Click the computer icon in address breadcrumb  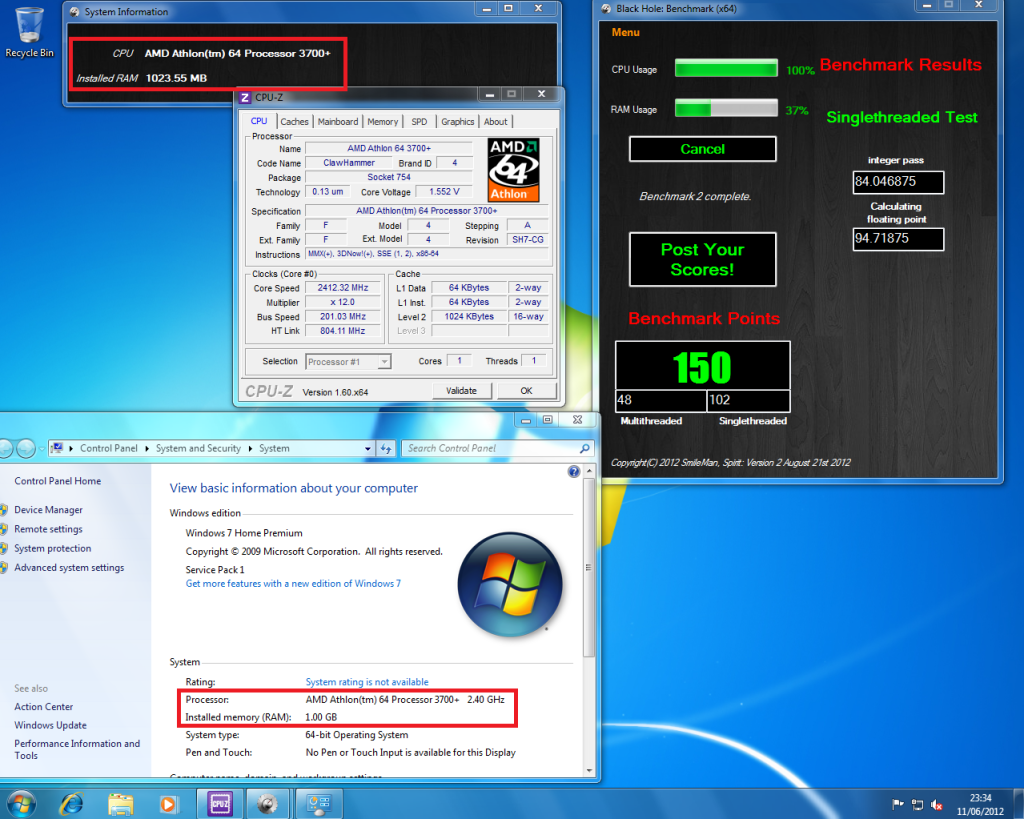[x=57, y=448]
